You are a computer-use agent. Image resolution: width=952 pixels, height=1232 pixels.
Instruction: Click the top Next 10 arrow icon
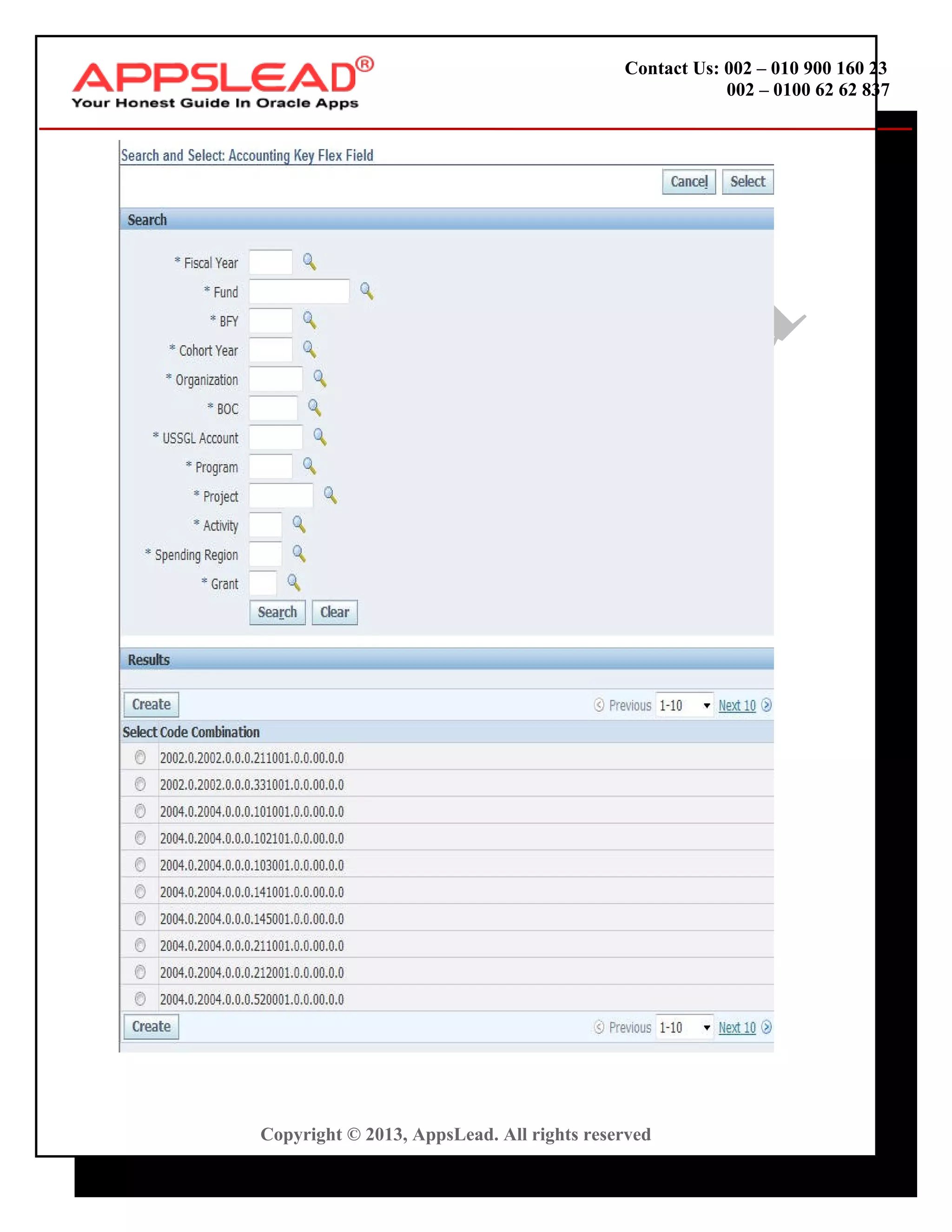point(766,705)
